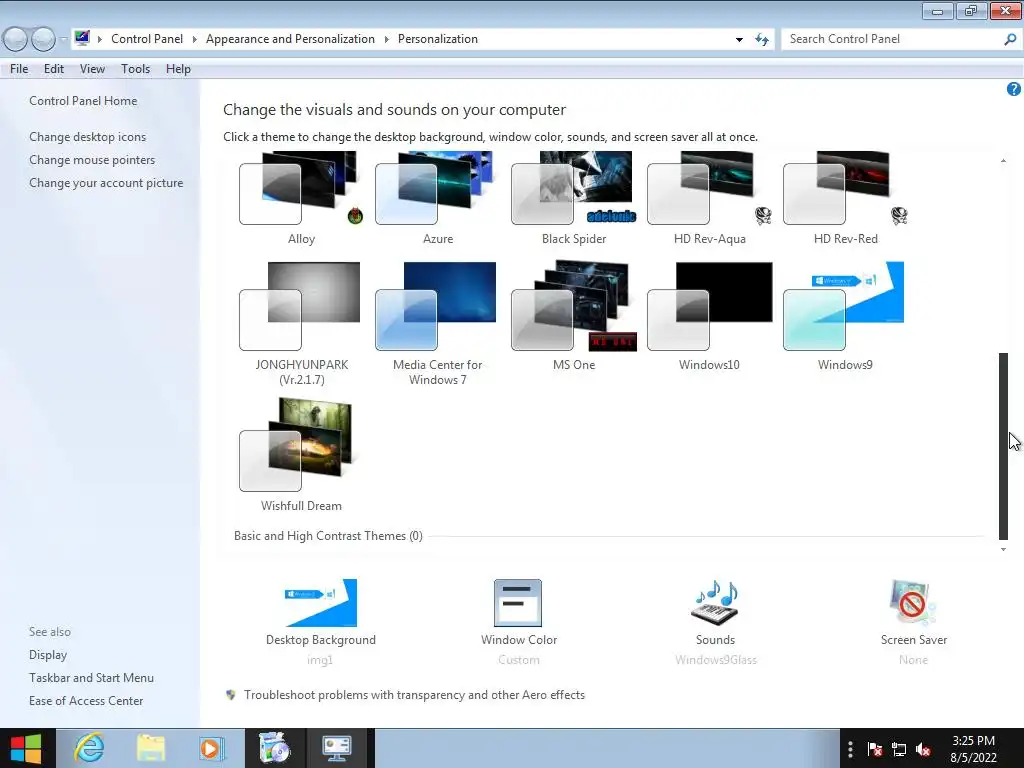Open Desktop Background settings icon
The width and height of the screenshot is (1024, 768).
click(321, 603)
